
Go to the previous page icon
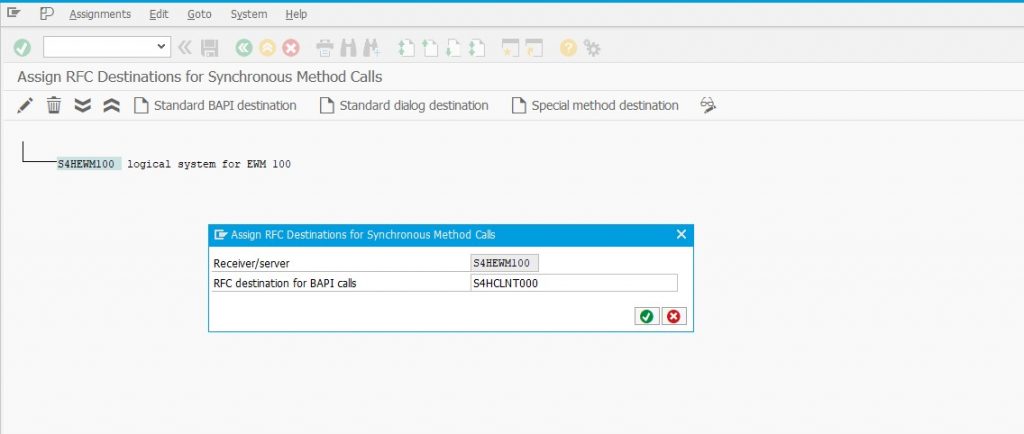(x=430, y=48)
